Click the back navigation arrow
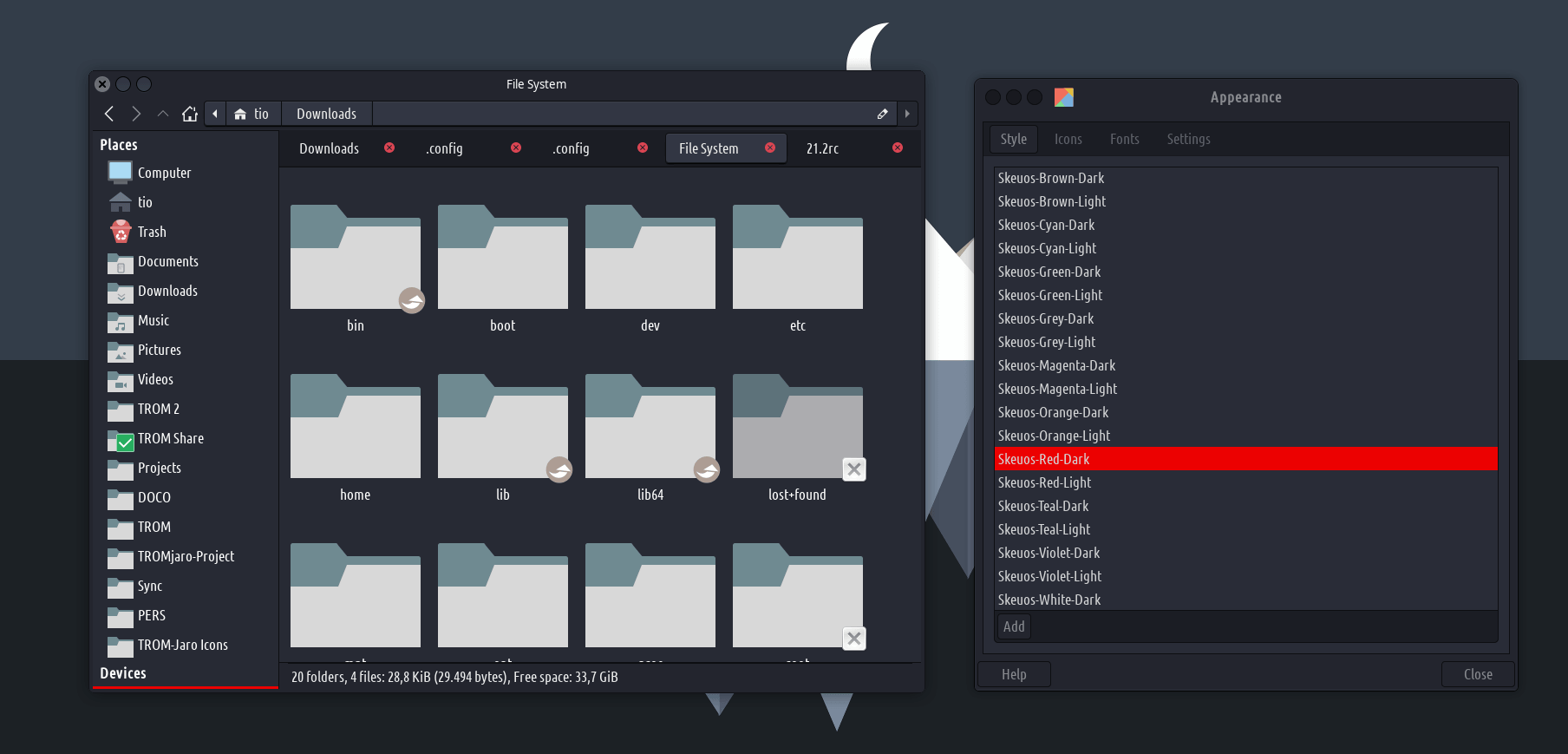 click(x=109, y=114)
